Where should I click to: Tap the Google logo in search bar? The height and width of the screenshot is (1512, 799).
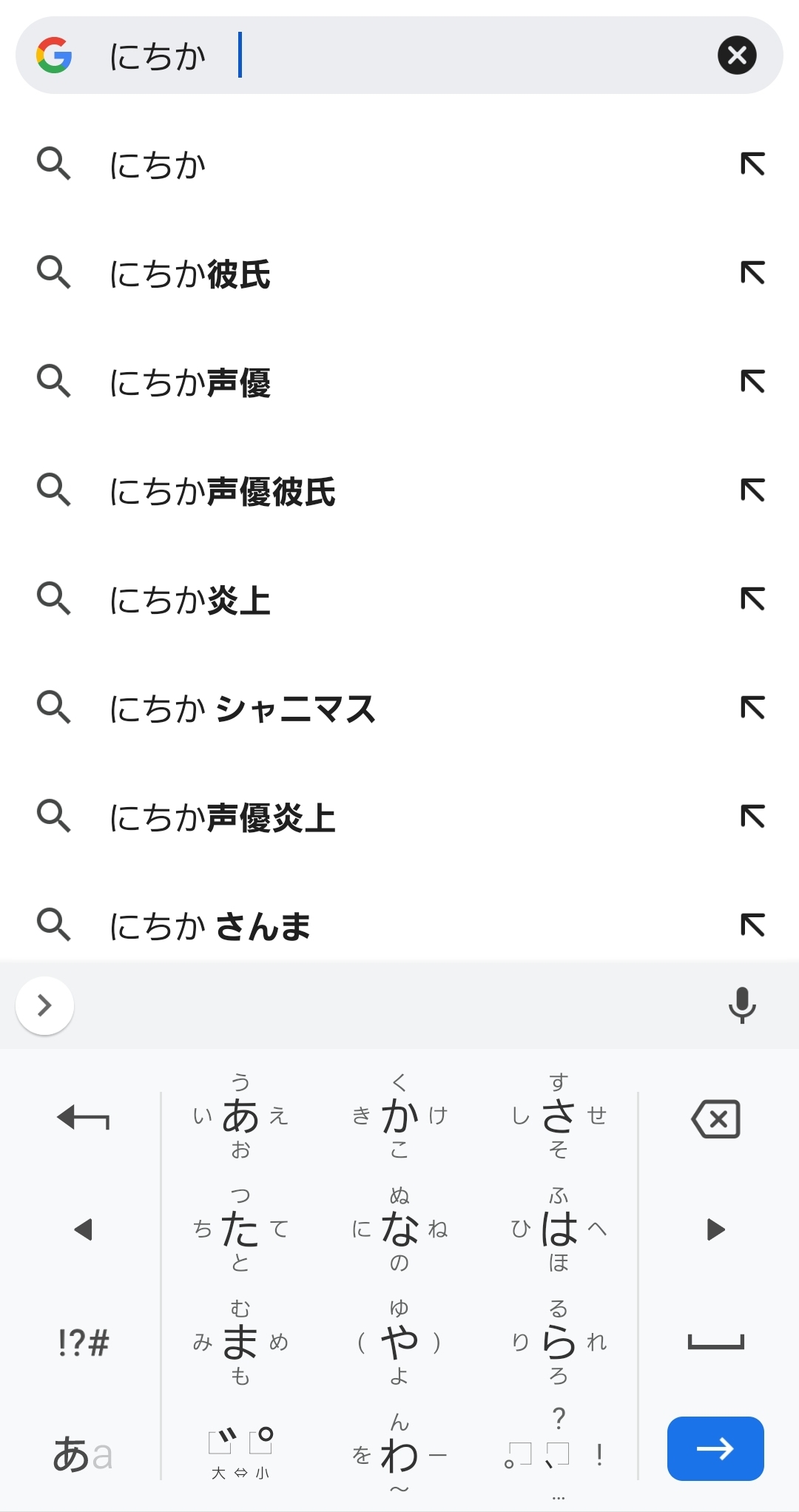tap(54, 55)
